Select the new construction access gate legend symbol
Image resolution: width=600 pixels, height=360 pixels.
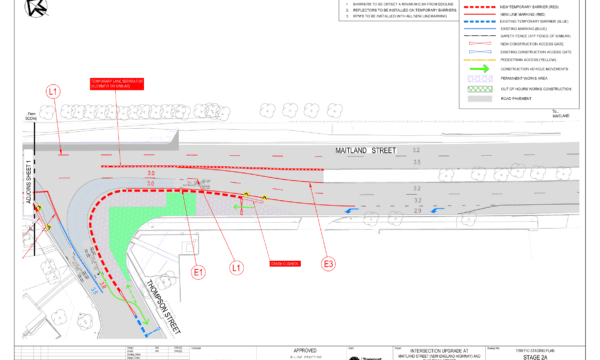tap(480, 44)
